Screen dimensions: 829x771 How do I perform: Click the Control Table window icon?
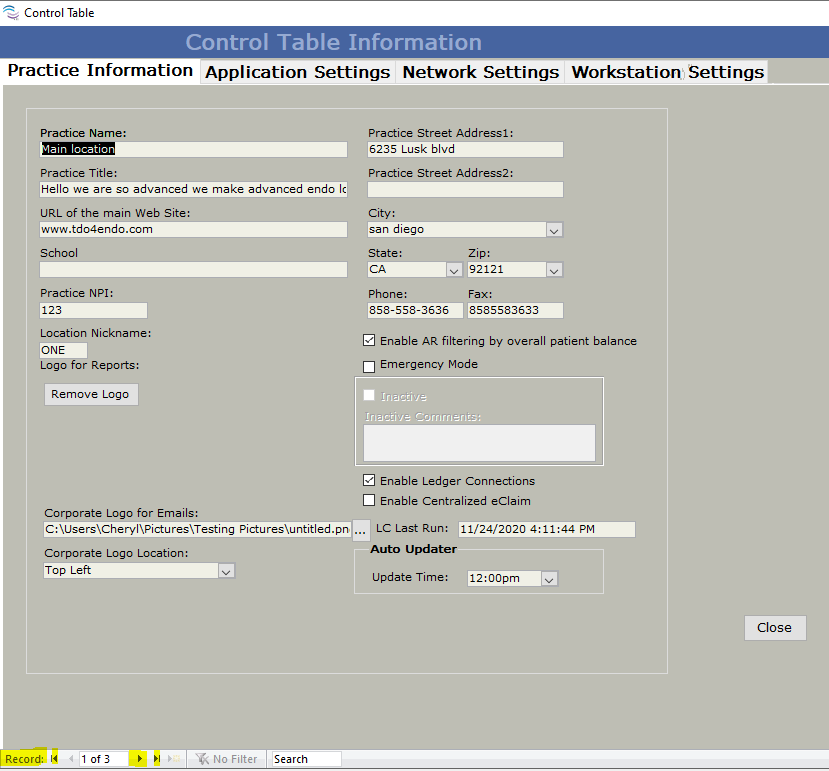pyautogui.click(x=11, y=13)
